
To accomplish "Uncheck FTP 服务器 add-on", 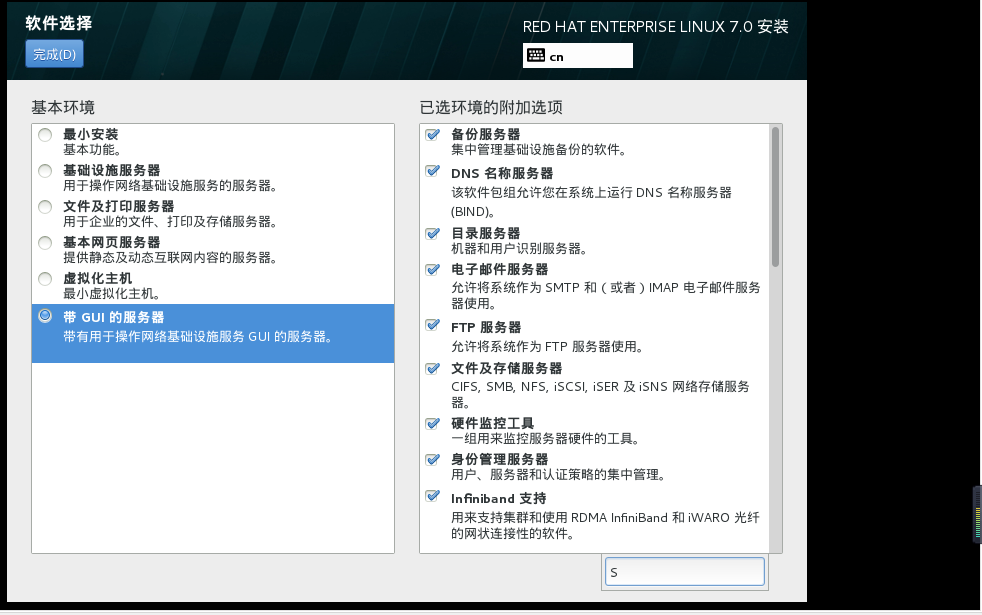I will pos(432,324).
